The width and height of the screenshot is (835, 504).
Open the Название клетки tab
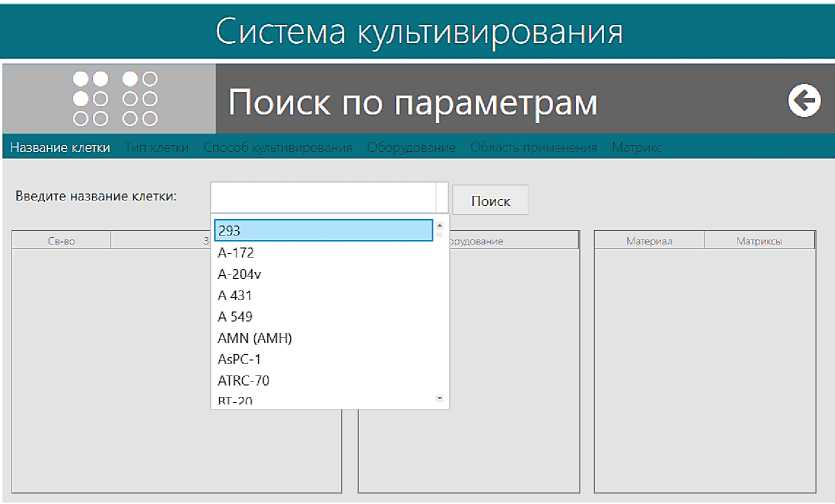pos(60,148)
